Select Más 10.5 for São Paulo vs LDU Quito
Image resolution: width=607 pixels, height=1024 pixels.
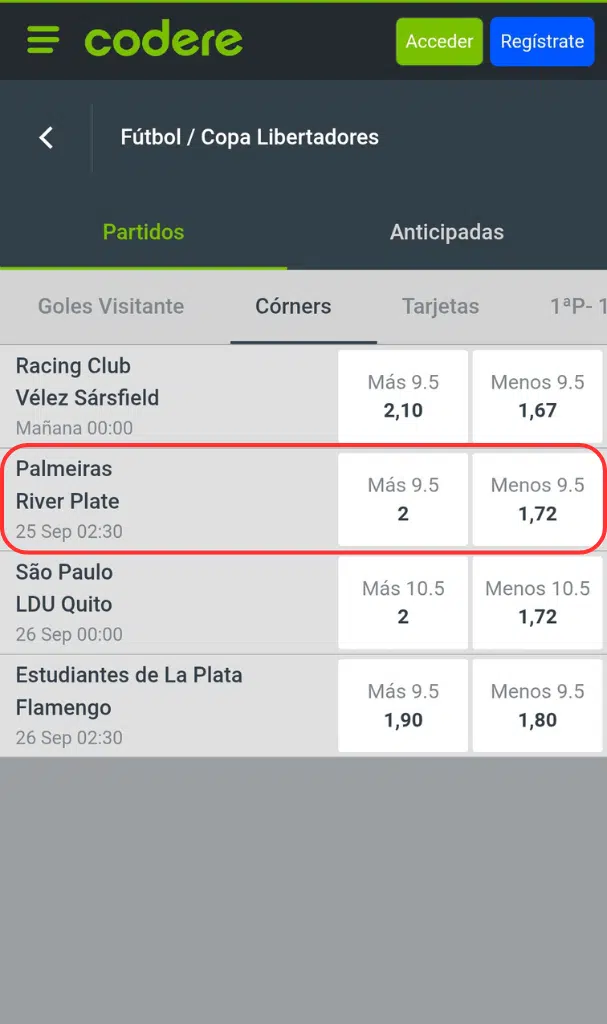(x=403, y=602)
